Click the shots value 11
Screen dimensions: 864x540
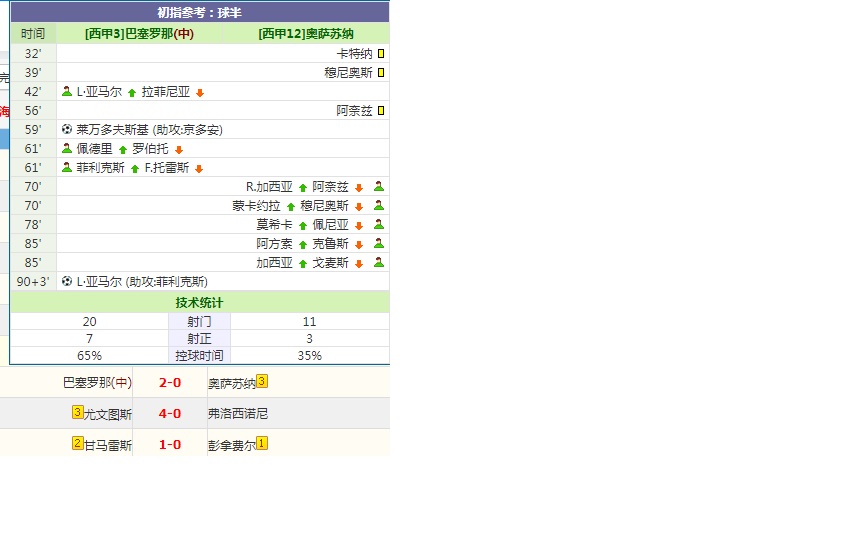click(310, 321)
